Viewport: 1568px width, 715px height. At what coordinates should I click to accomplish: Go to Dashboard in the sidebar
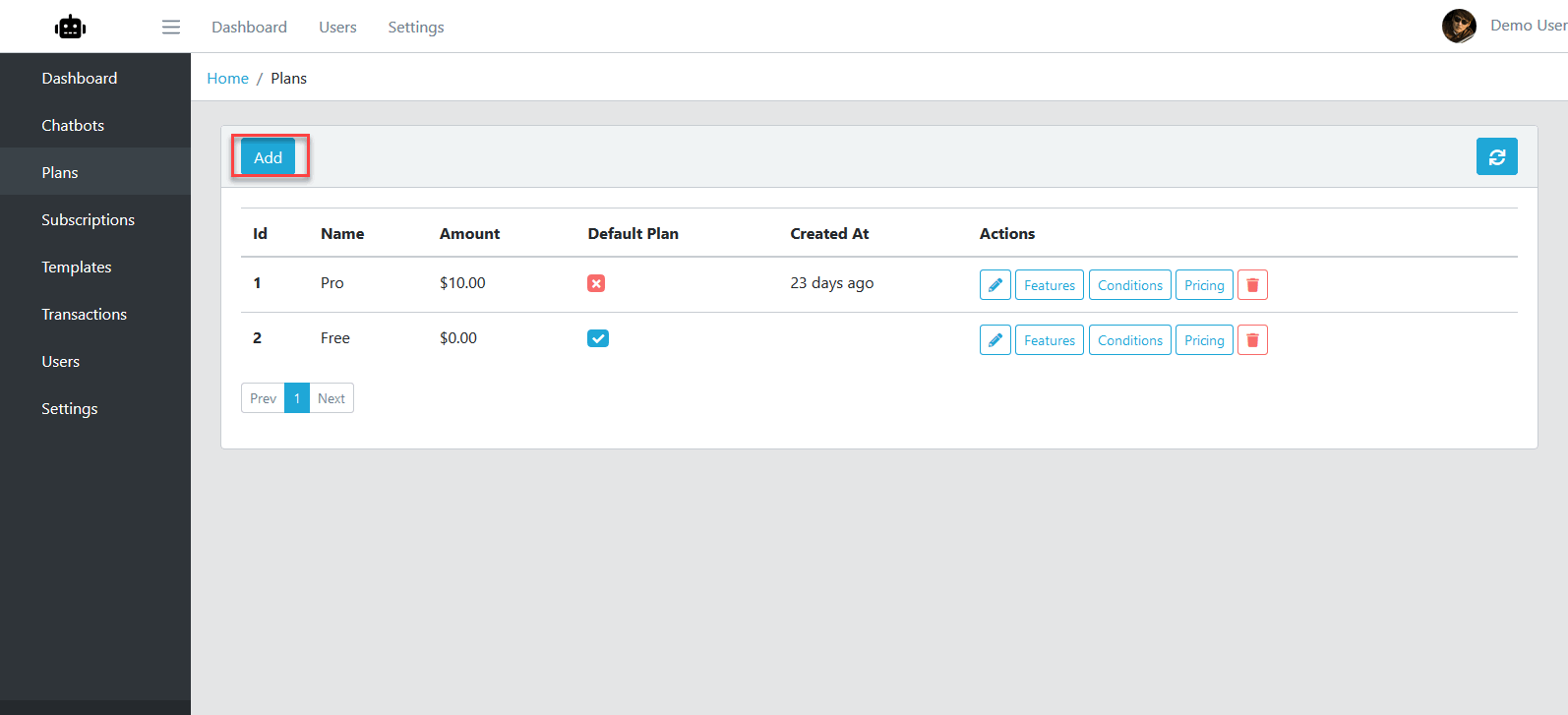[x=95, y=78]
